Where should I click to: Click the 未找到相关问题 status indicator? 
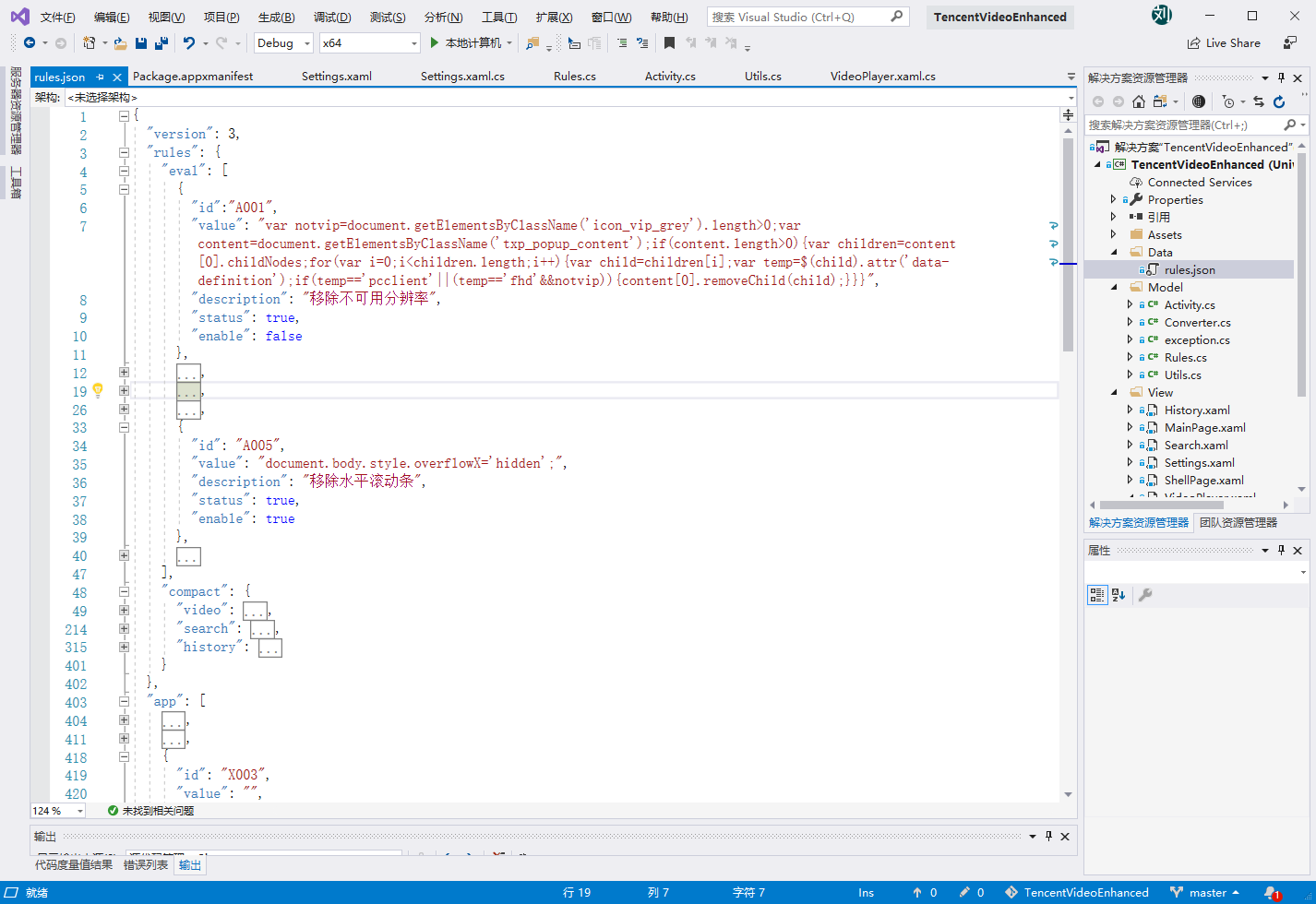(150, 811)
